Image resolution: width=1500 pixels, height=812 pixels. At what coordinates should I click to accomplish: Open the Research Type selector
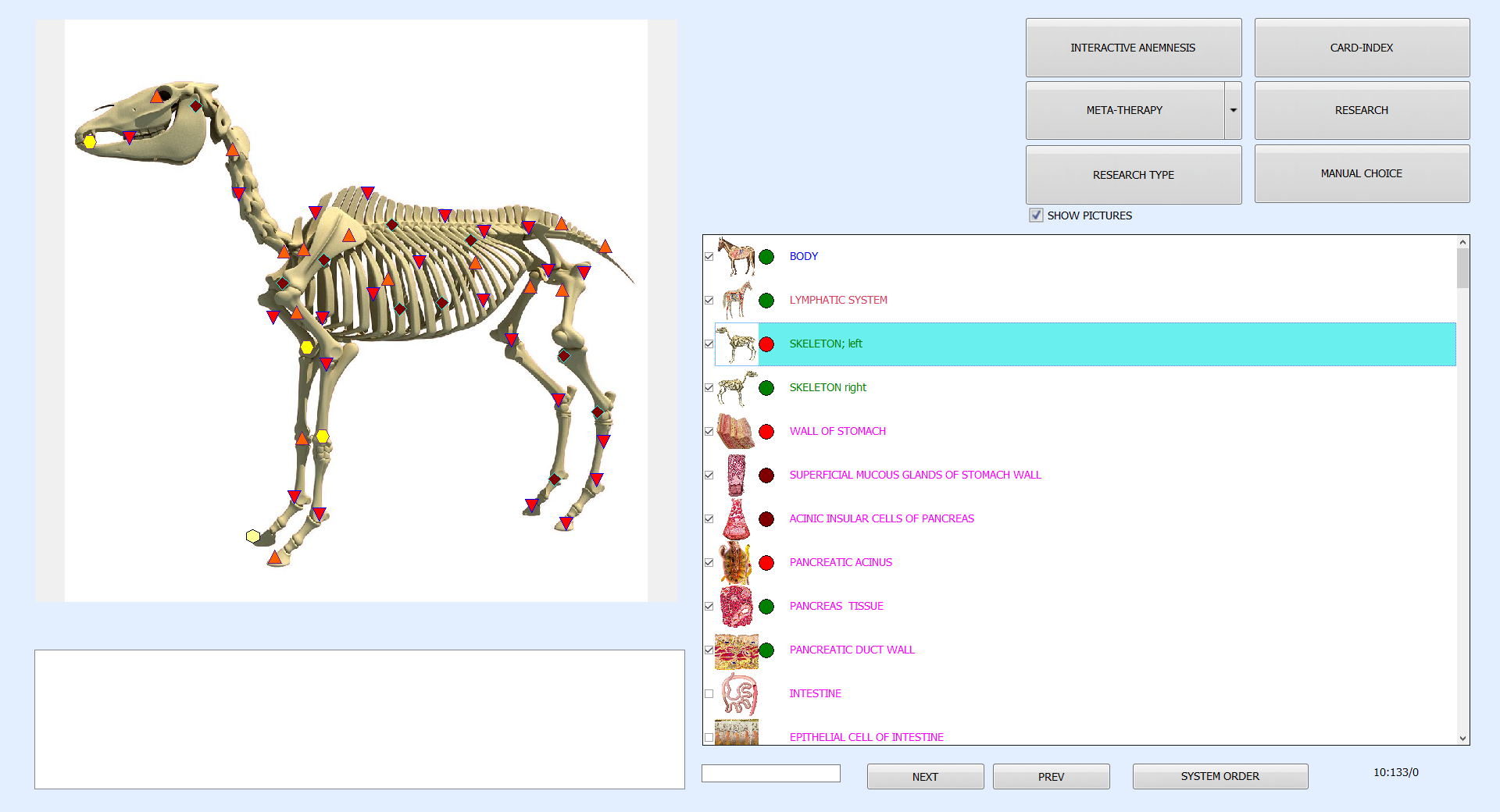click(x=1133, y=175)
